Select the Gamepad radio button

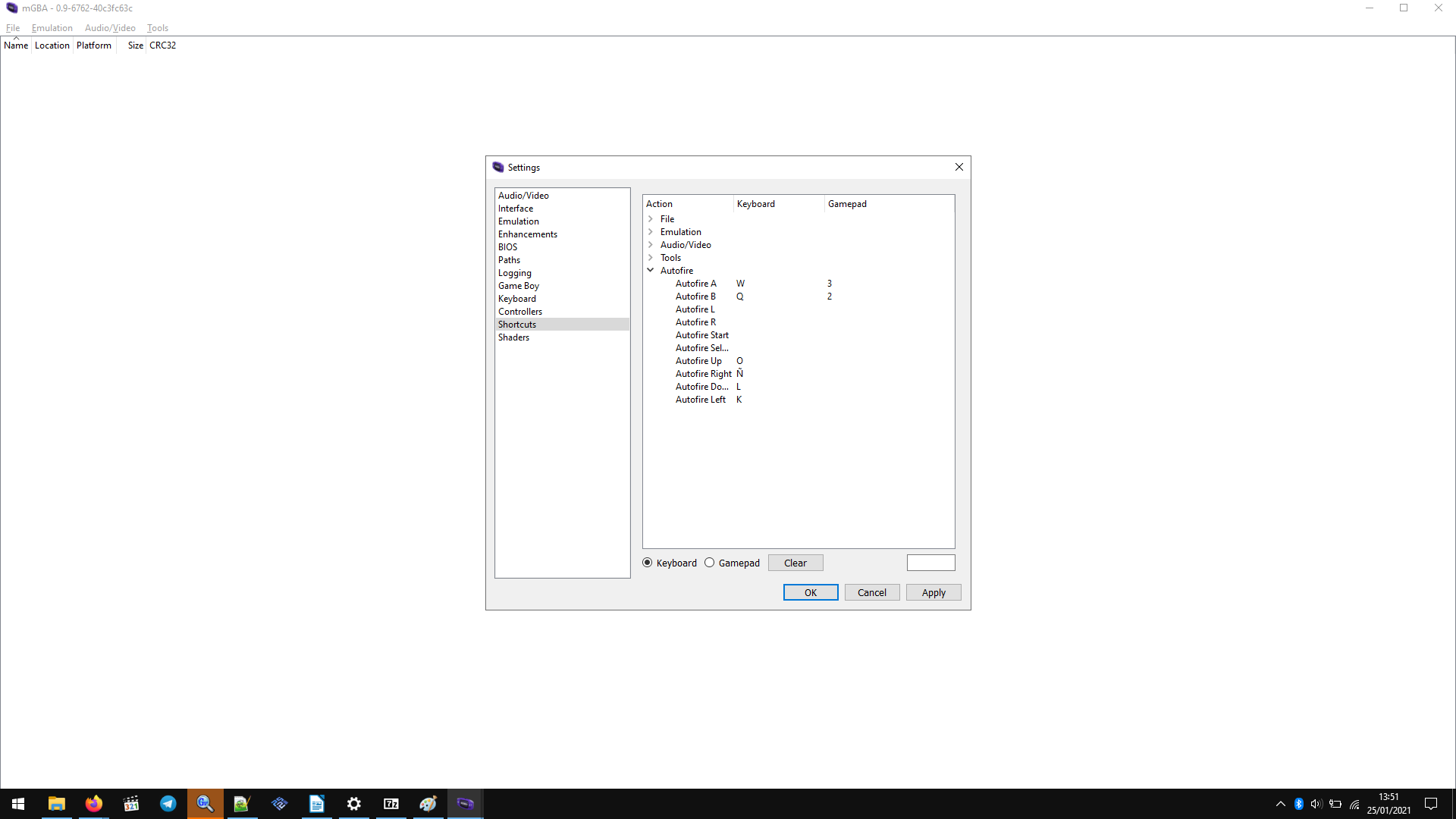710,562
